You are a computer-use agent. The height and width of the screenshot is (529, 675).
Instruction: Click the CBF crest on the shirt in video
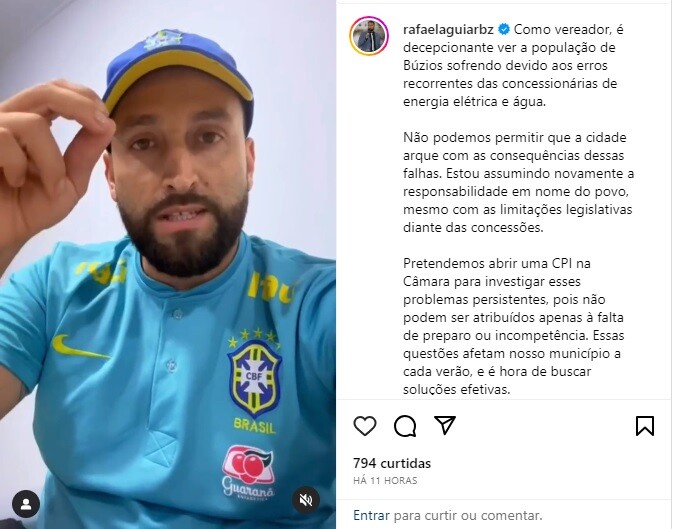tap(254, 378)
